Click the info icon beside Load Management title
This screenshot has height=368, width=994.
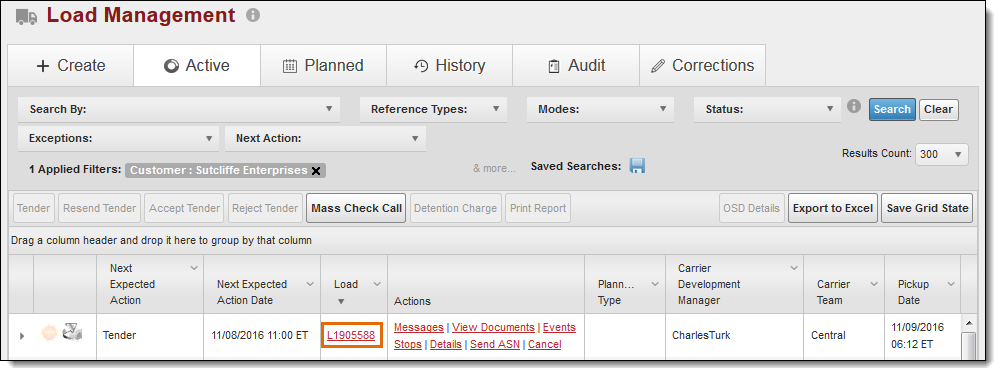pyautogui.click(x=253, y=15)
